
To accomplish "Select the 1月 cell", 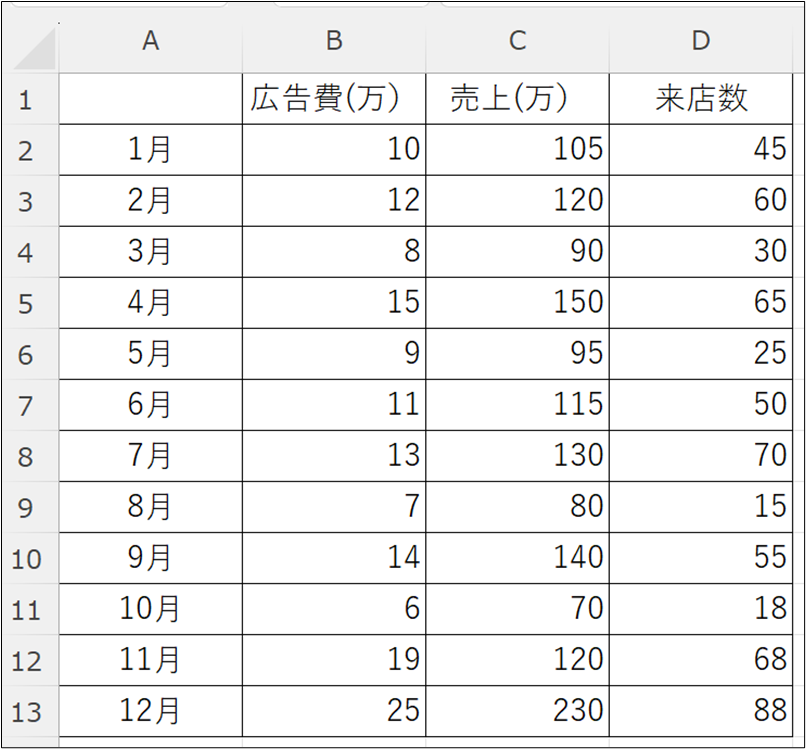I will (150, 150).
